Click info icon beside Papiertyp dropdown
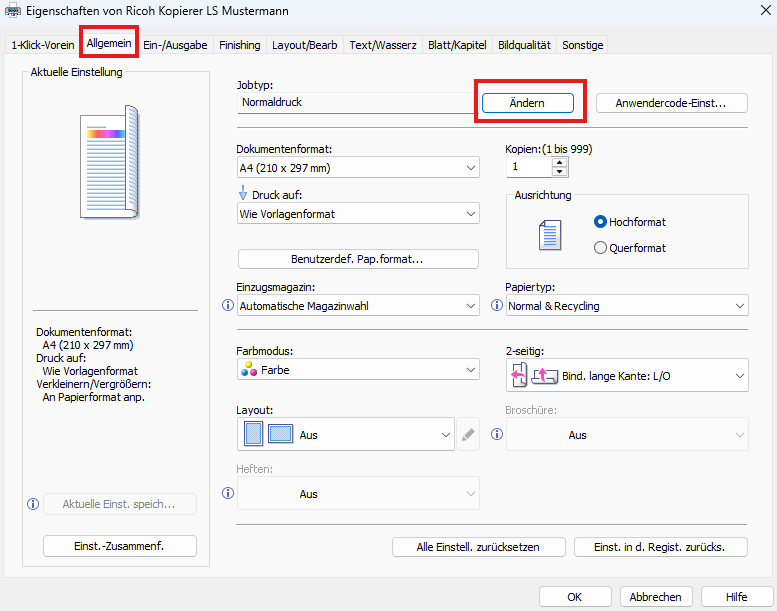777x611 pixels. click(497, 306)
